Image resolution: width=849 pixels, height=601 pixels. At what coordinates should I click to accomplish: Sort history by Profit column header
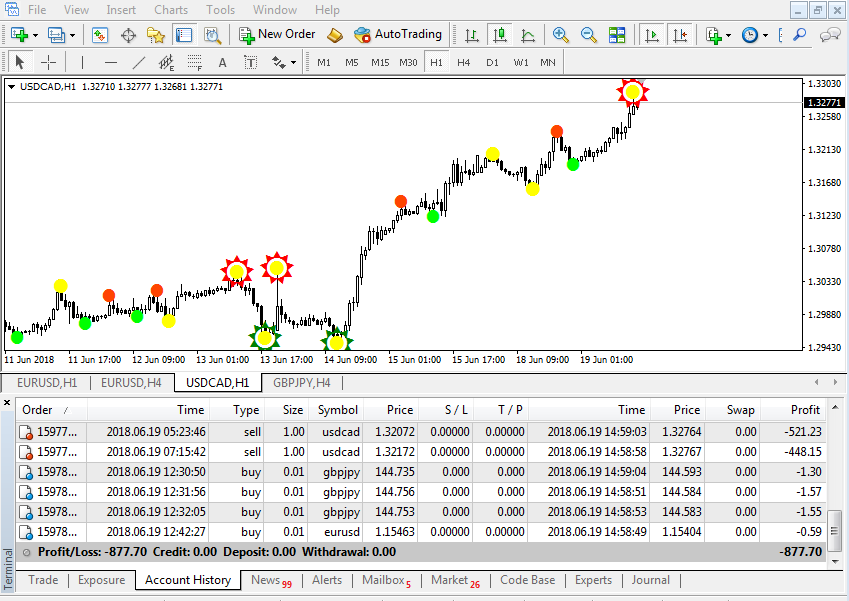coord(805,410)
